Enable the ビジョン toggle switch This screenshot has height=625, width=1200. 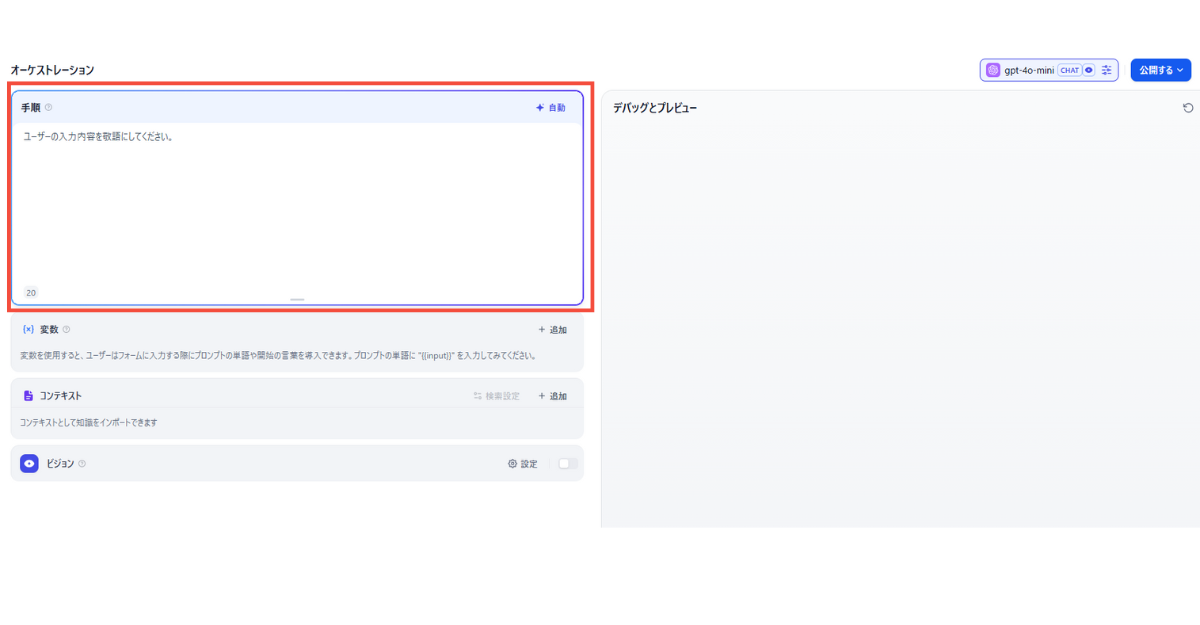[567, 464]
